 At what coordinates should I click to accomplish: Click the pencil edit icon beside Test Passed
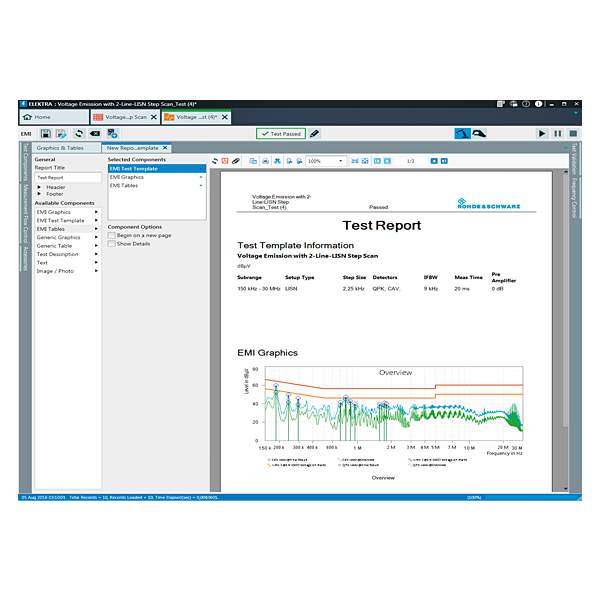tap(315, 133)
